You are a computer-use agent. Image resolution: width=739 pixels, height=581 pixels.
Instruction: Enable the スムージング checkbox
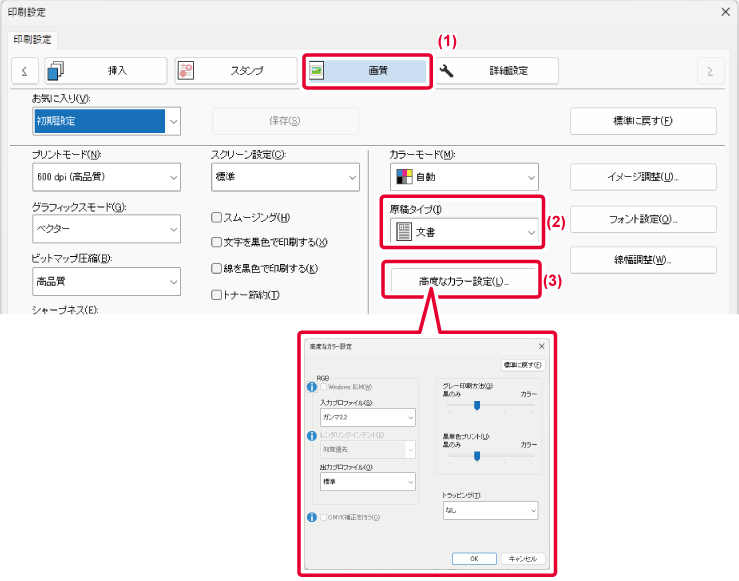(x=217, y=217)
